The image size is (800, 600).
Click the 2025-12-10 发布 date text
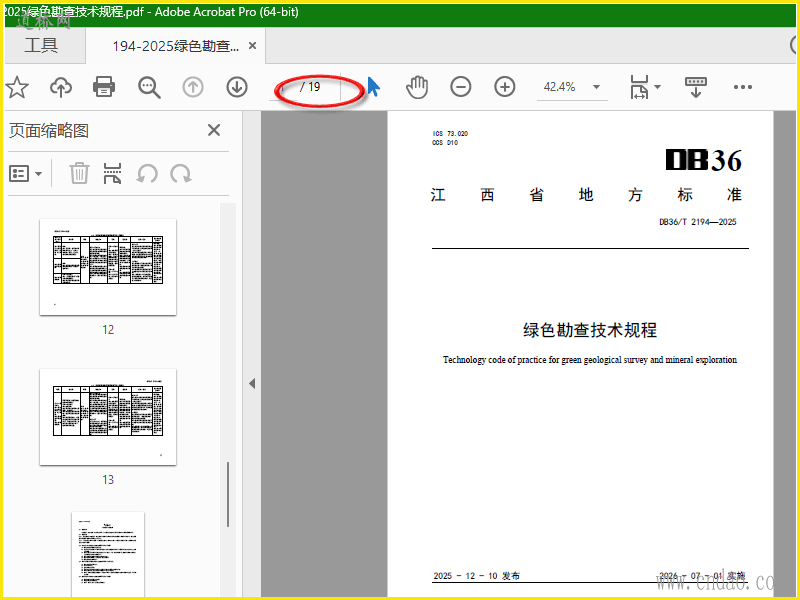click(477, 576)
